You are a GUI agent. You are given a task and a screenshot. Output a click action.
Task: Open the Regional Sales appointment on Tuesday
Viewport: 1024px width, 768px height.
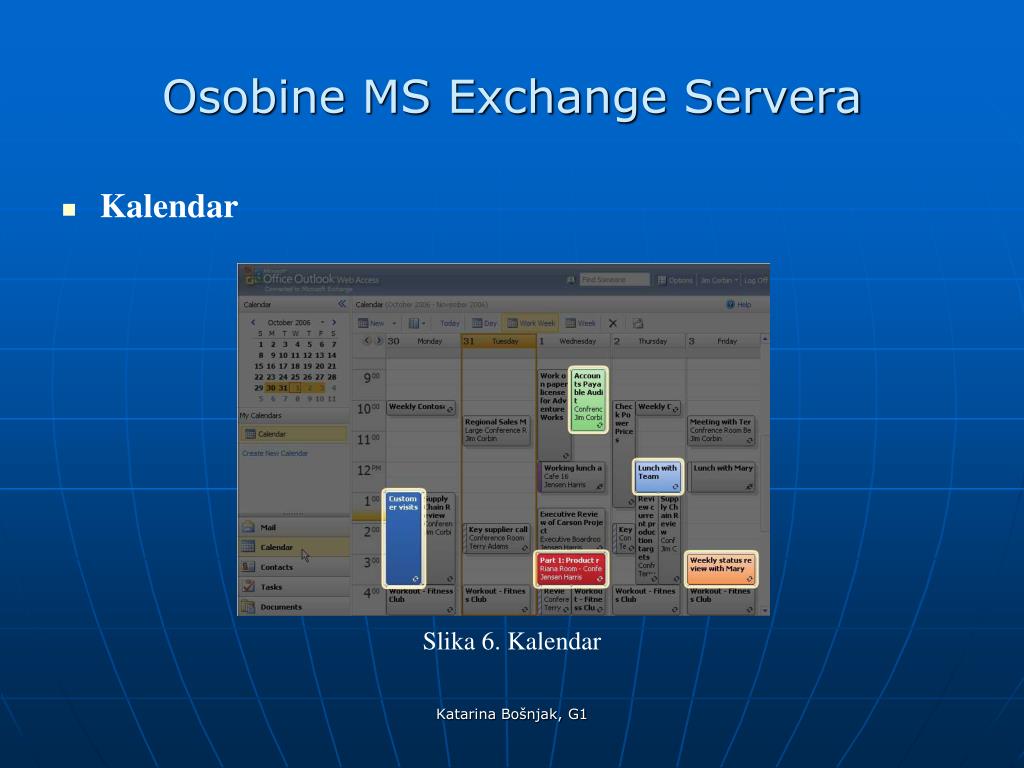pyautogui.click(x=496, y=430)
